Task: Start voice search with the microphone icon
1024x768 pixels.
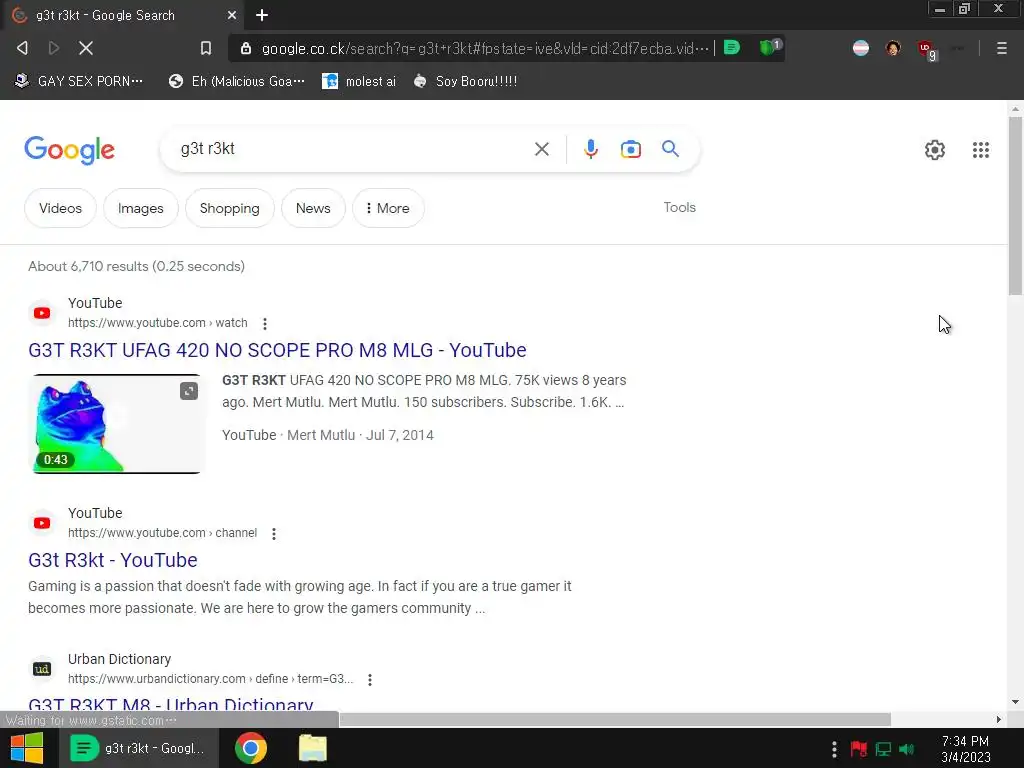Action: coord(590,149)
